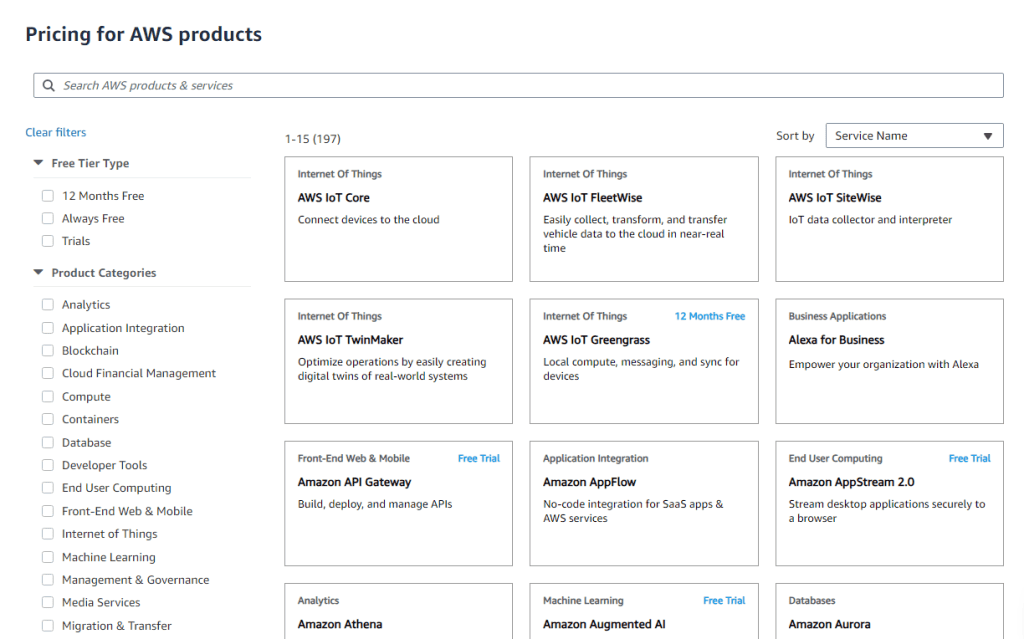Check the Compute category
The image size is (1024, 639).
48,397
